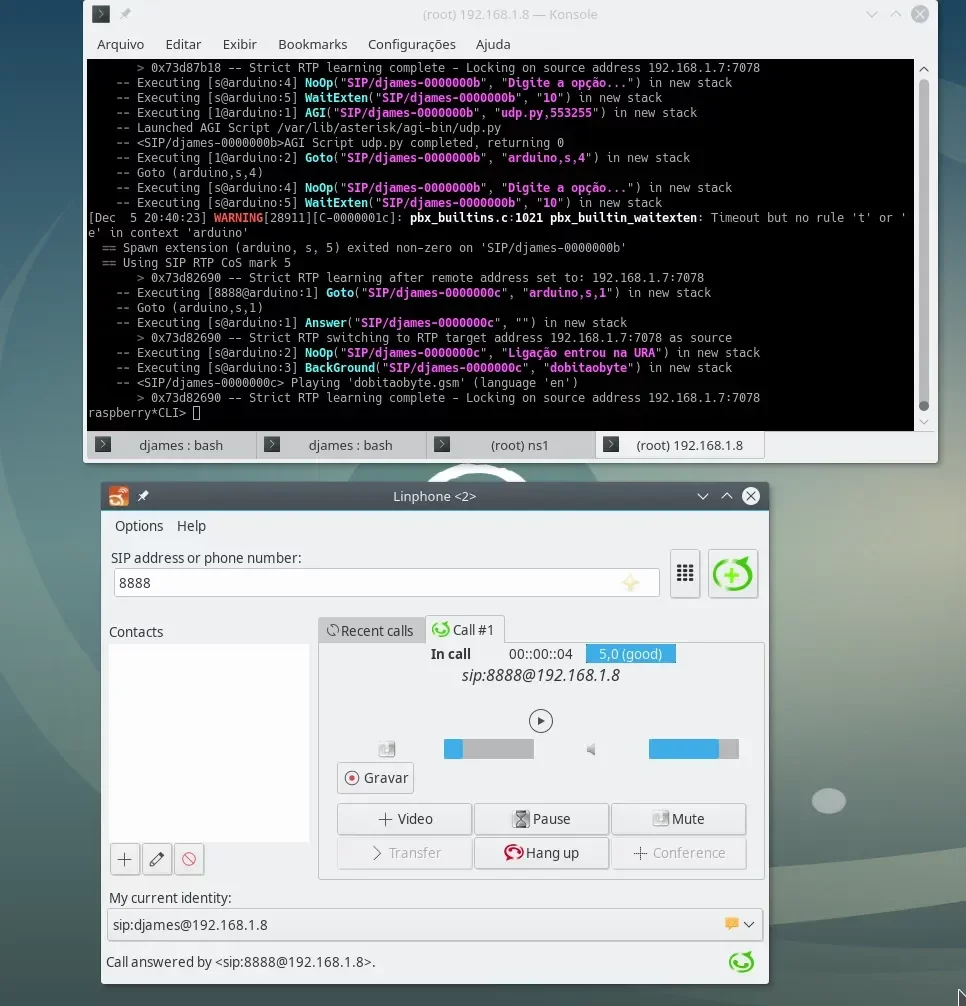Image resolution: width=966 pixels, height=1006 pixels.
Task: Click the empty Contacts list area
Action: (208, 742)
